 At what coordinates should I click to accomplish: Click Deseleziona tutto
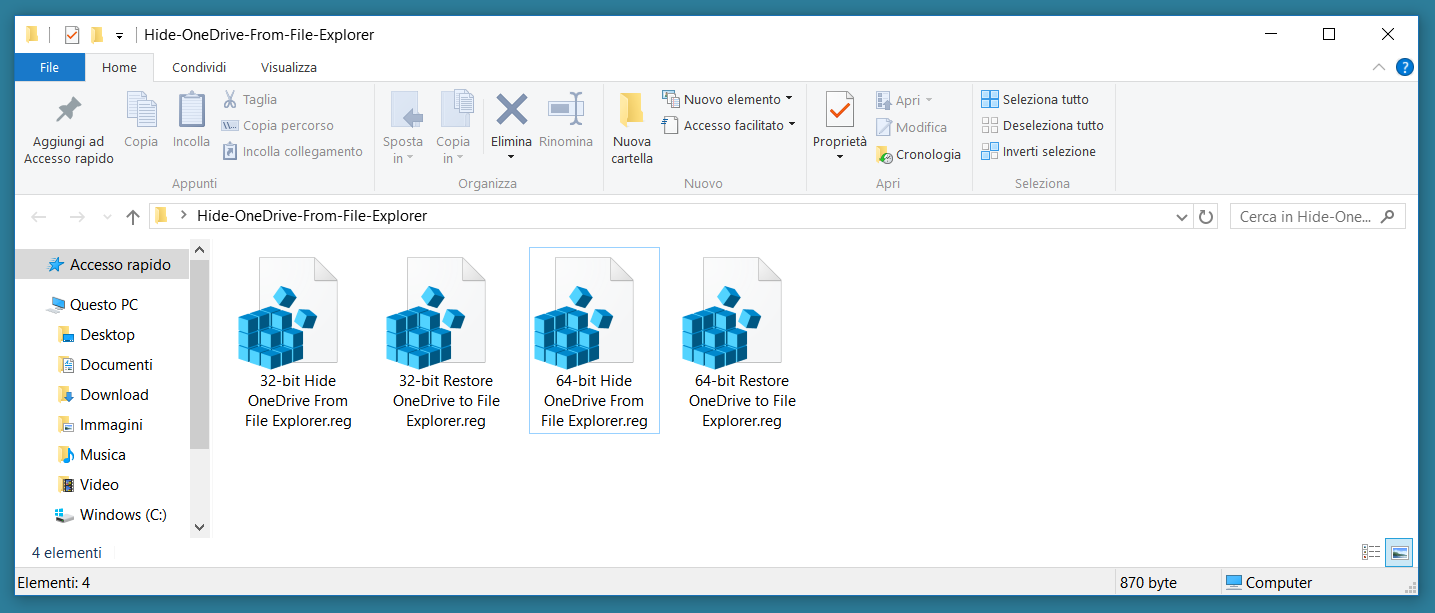tap(1042, 125)
